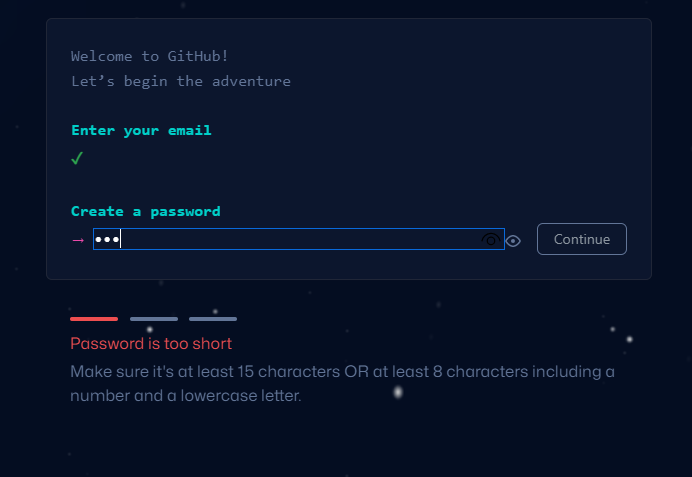692x477 pixels.
Task: Click the masked password dots
Action: point(106,240)
